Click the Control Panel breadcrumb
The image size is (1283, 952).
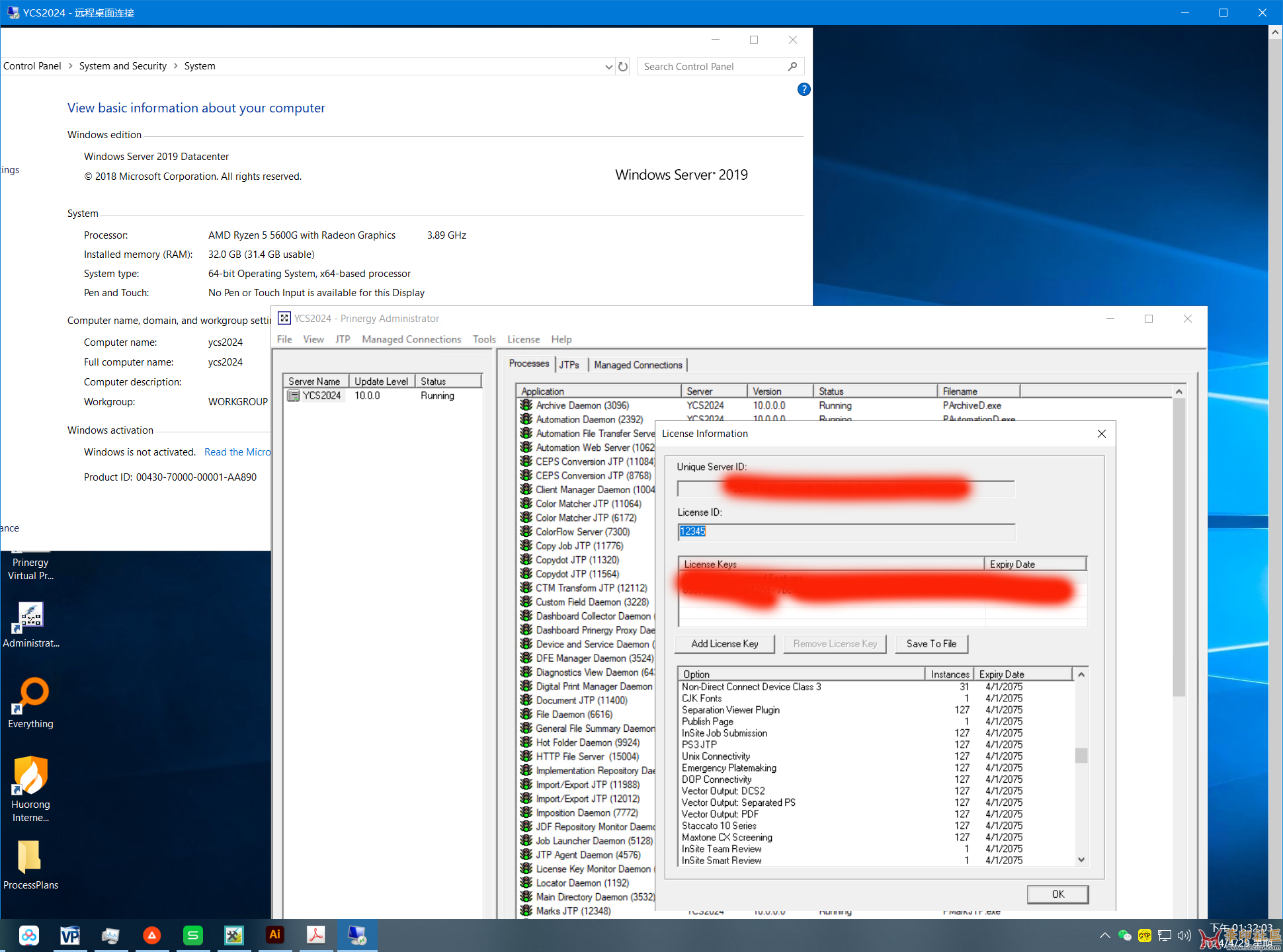[32, 66]
